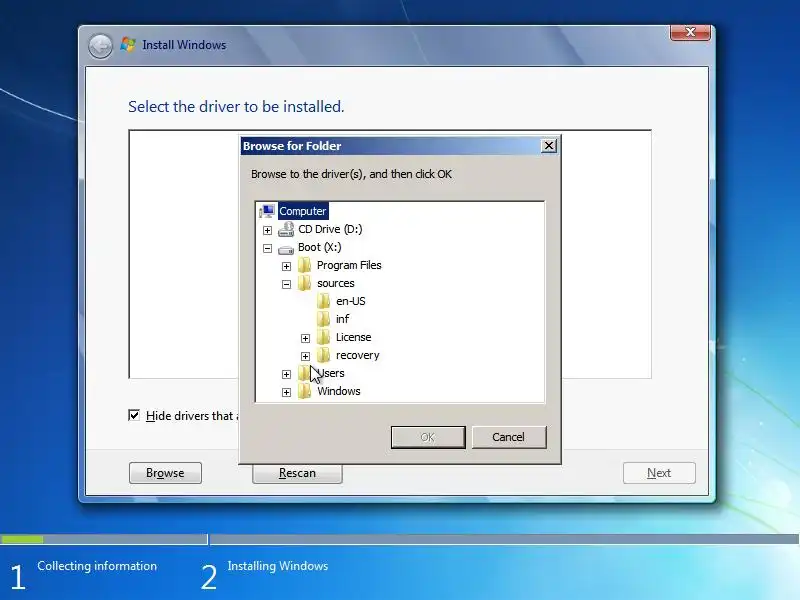Select the en-US folder label
Viewport: 800px width, 600px height.
pyautogui.click(x=351, y=301)
